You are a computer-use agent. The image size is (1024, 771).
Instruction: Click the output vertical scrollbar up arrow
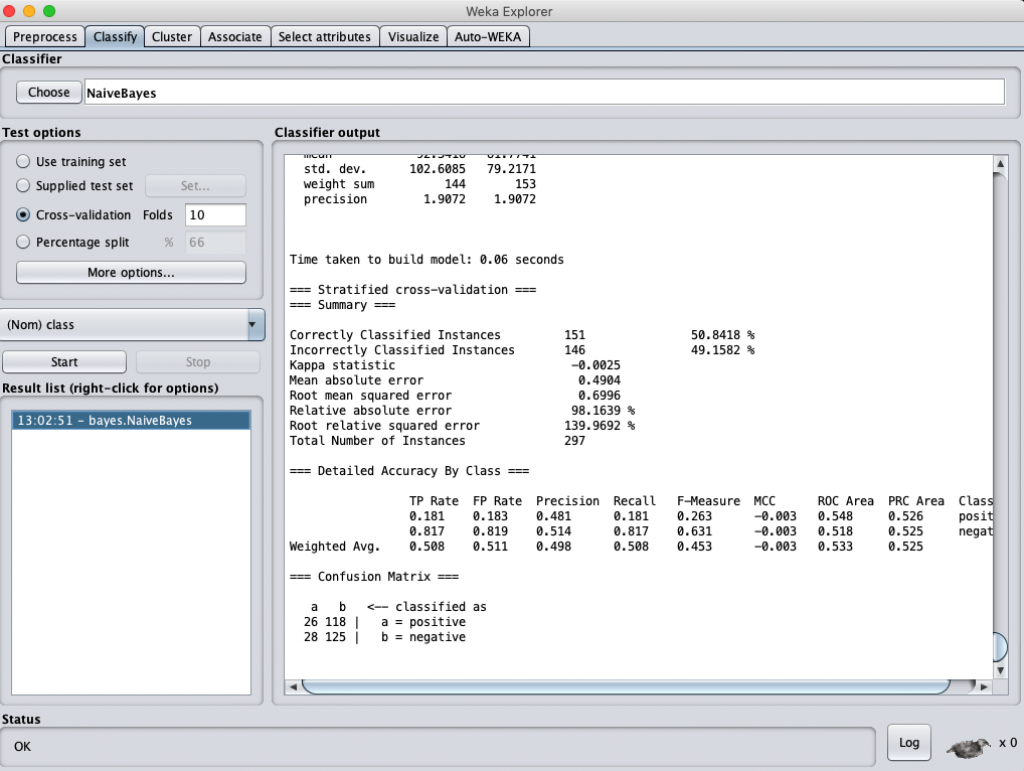tap(1000, 163)
